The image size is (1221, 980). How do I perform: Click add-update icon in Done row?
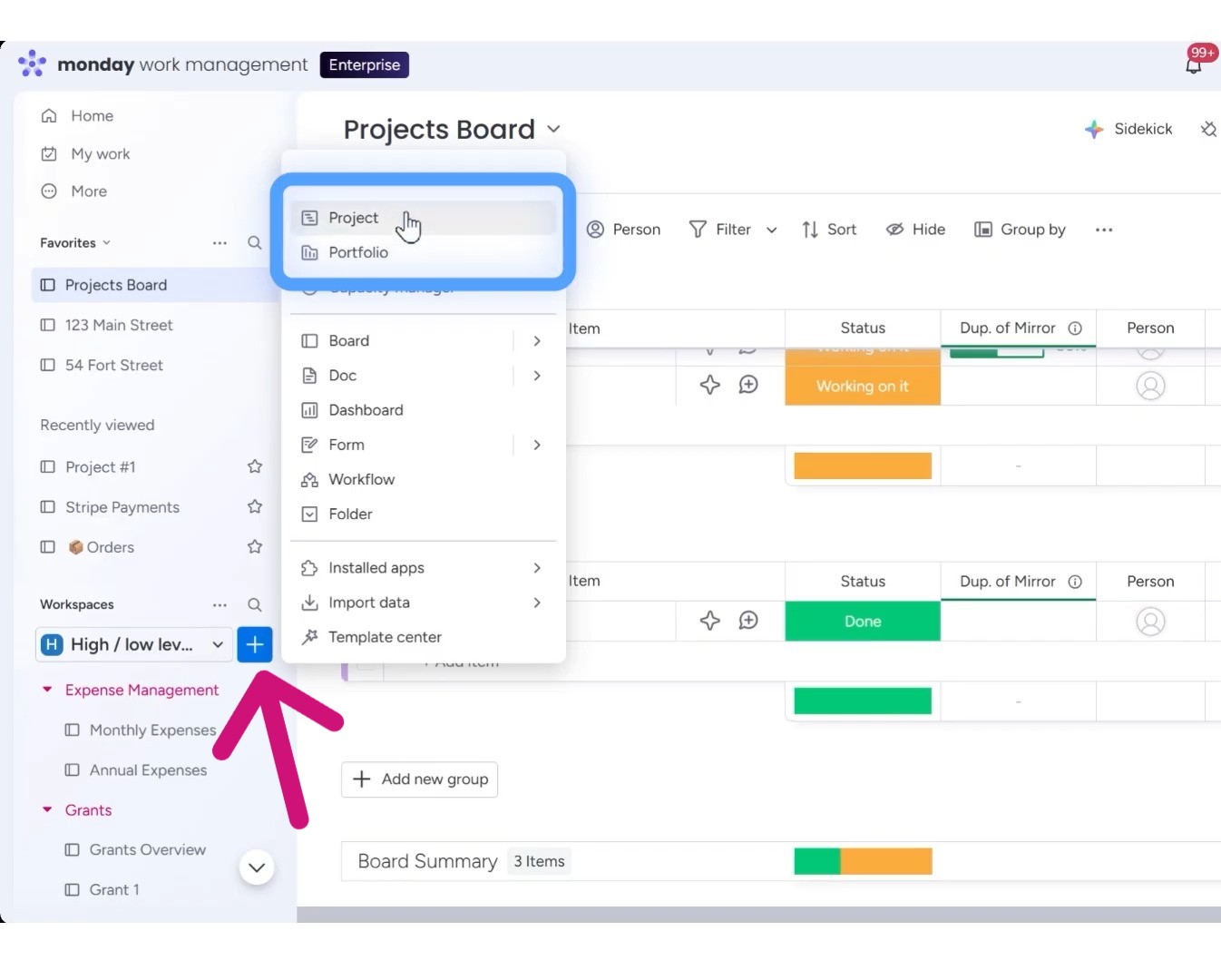tap(748, 621)
